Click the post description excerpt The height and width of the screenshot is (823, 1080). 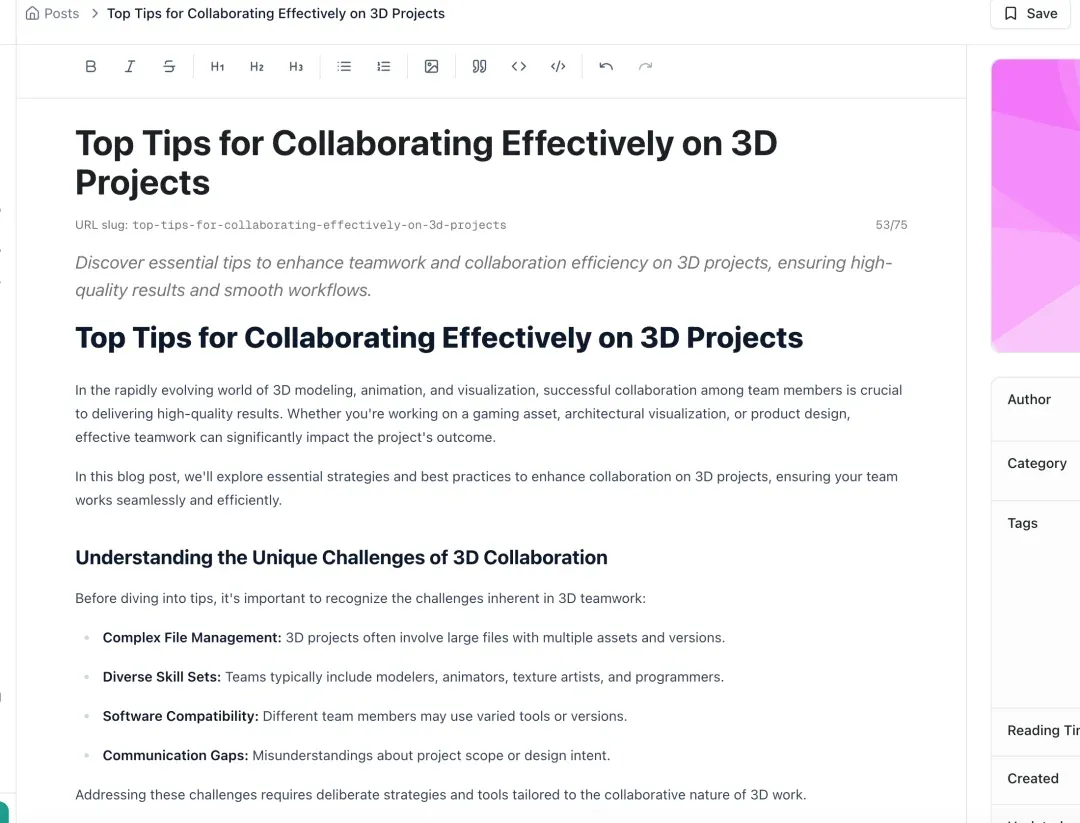click(483, 276)
